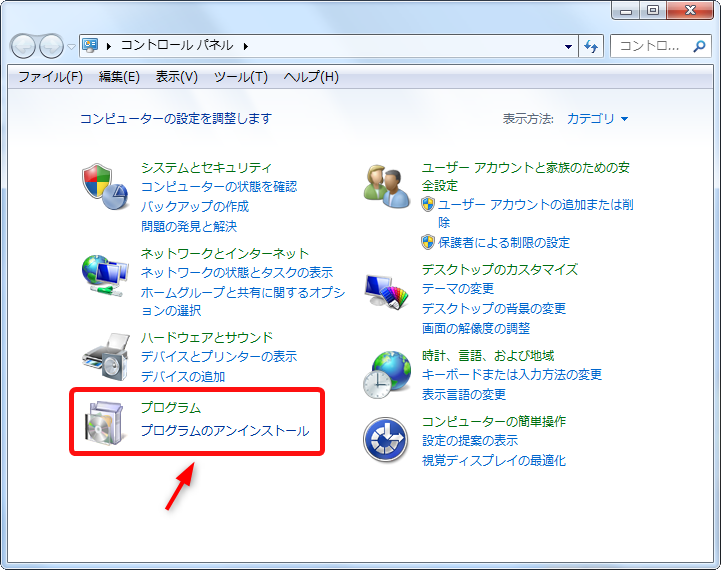Close the Control Panel window

690,11
